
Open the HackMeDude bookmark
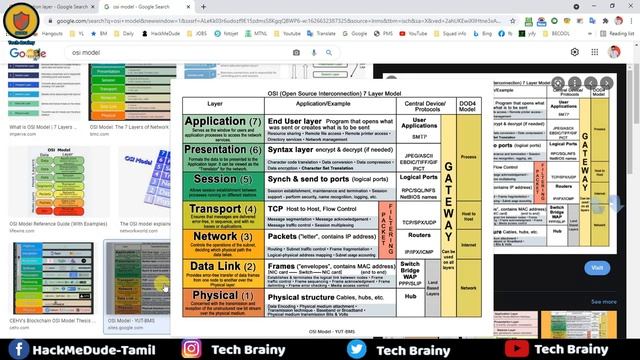161,33
